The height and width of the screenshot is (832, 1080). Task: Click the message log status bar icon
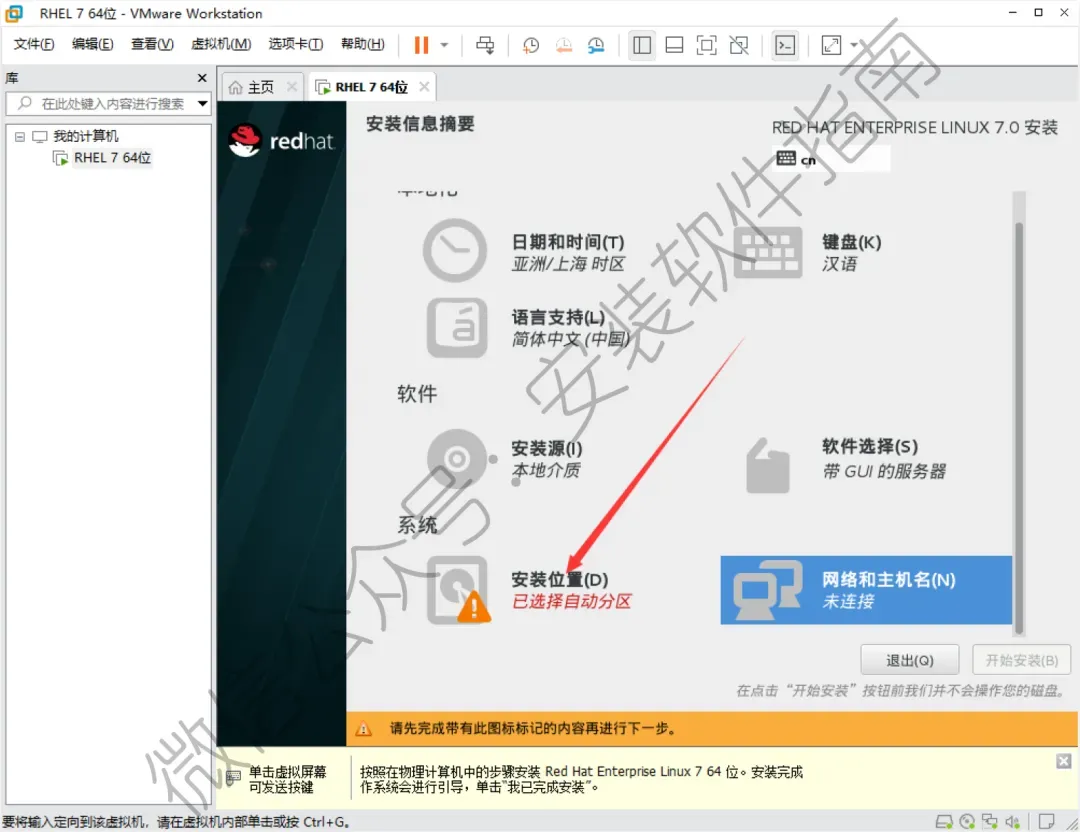click(x=1046, y=822)
